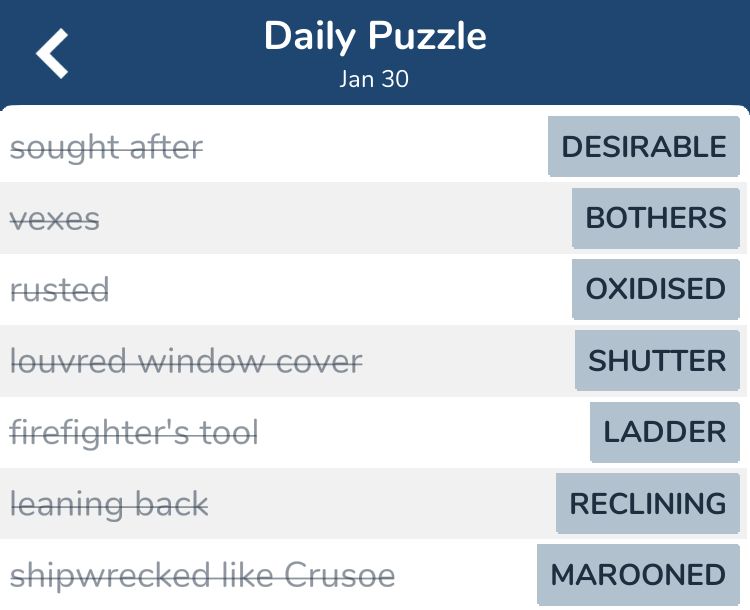Screen dimensions: 750x610
Task: Click the 'sought after' clue
Action: (x=107, y=148)
